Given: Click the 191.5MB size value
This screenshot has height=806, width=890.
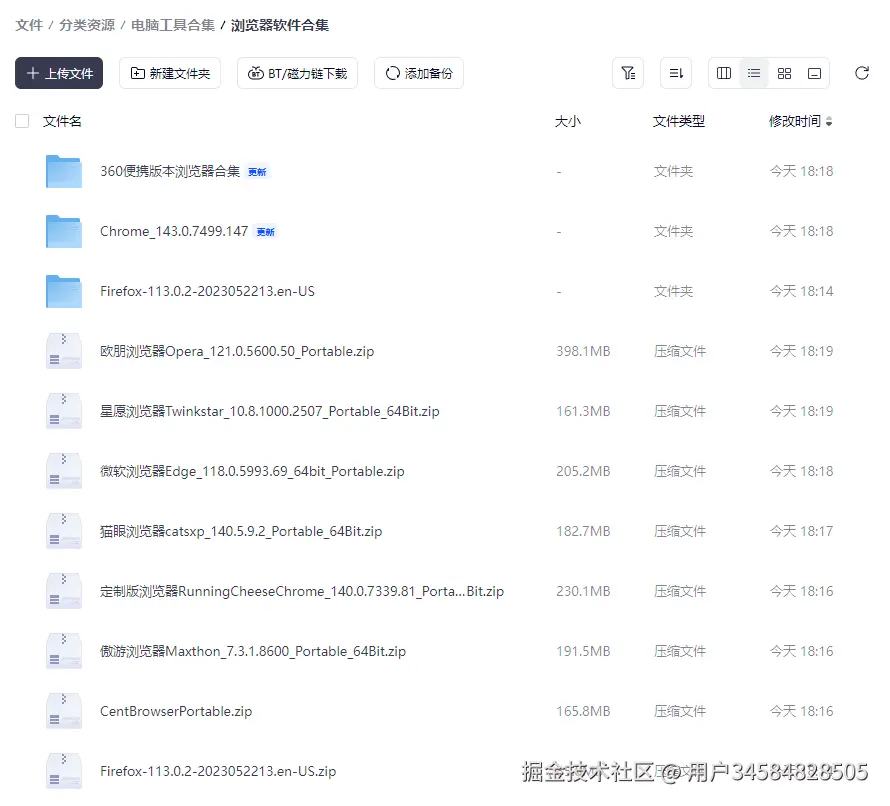Looking at the screenshot, I should [x=583, y=651].
